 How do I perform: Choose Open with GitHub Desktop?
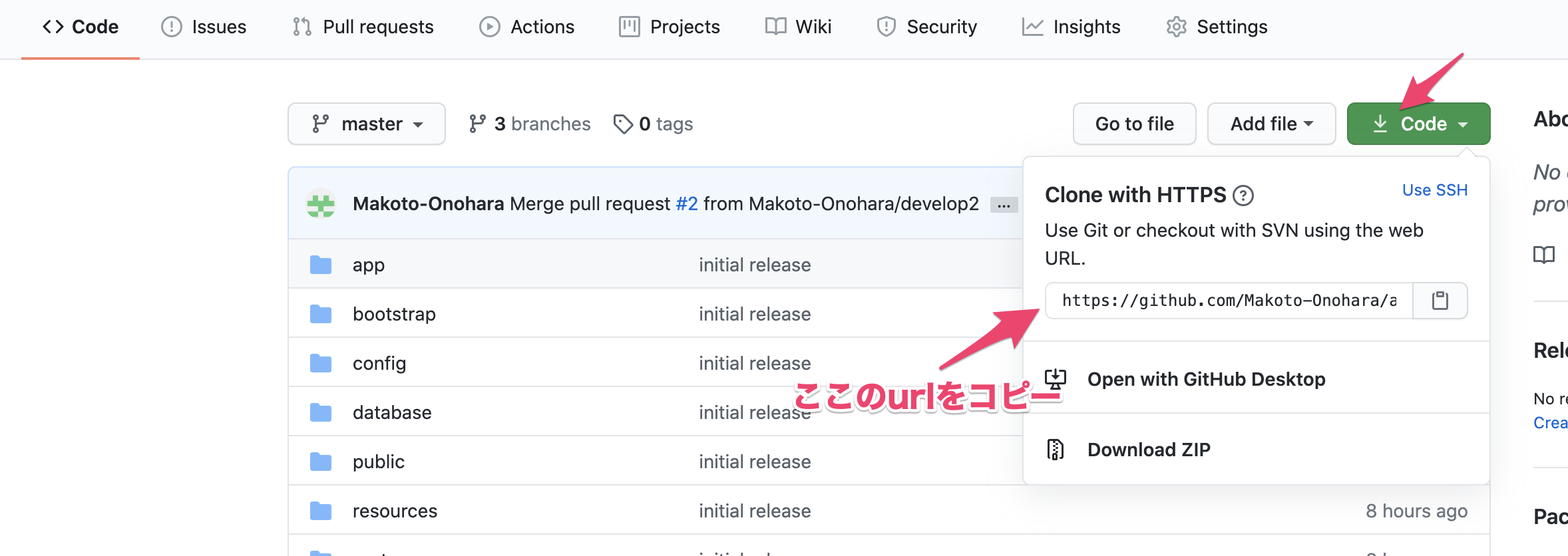click(1205, 379)
